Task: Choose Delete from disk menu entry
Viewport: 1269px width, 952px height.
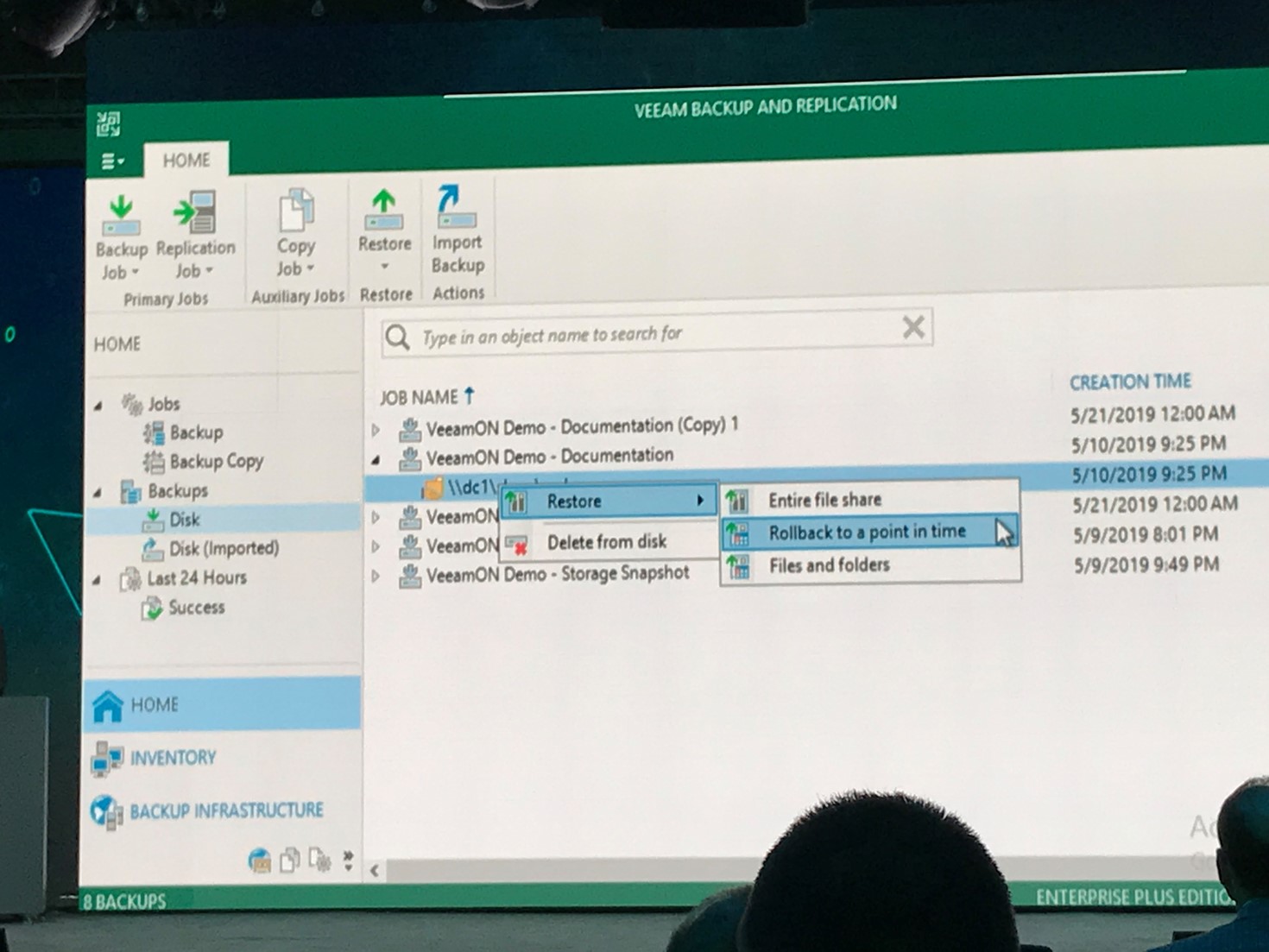Action: [x=609, y=542]
